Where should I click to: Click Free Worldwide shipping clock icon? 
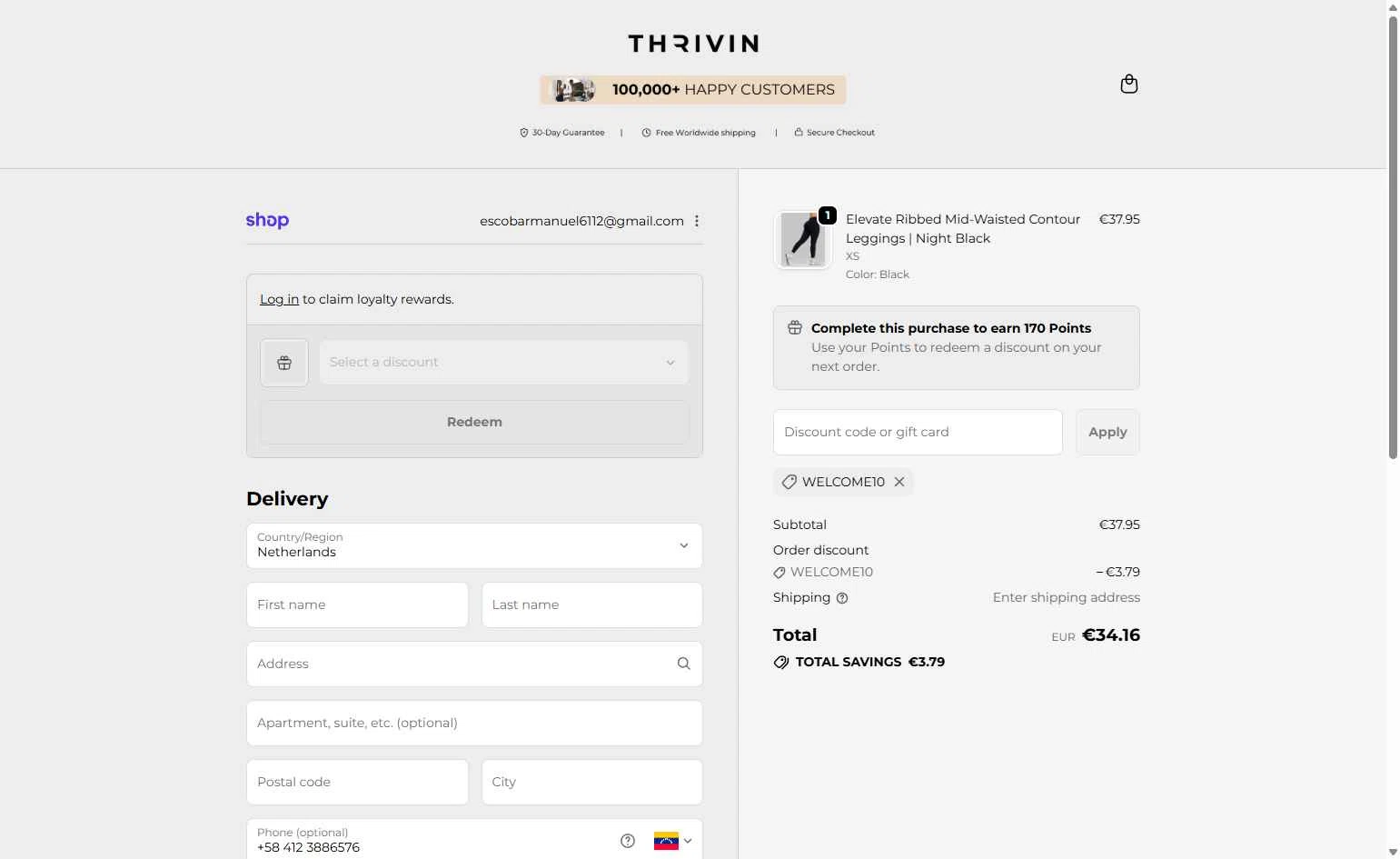646,133
